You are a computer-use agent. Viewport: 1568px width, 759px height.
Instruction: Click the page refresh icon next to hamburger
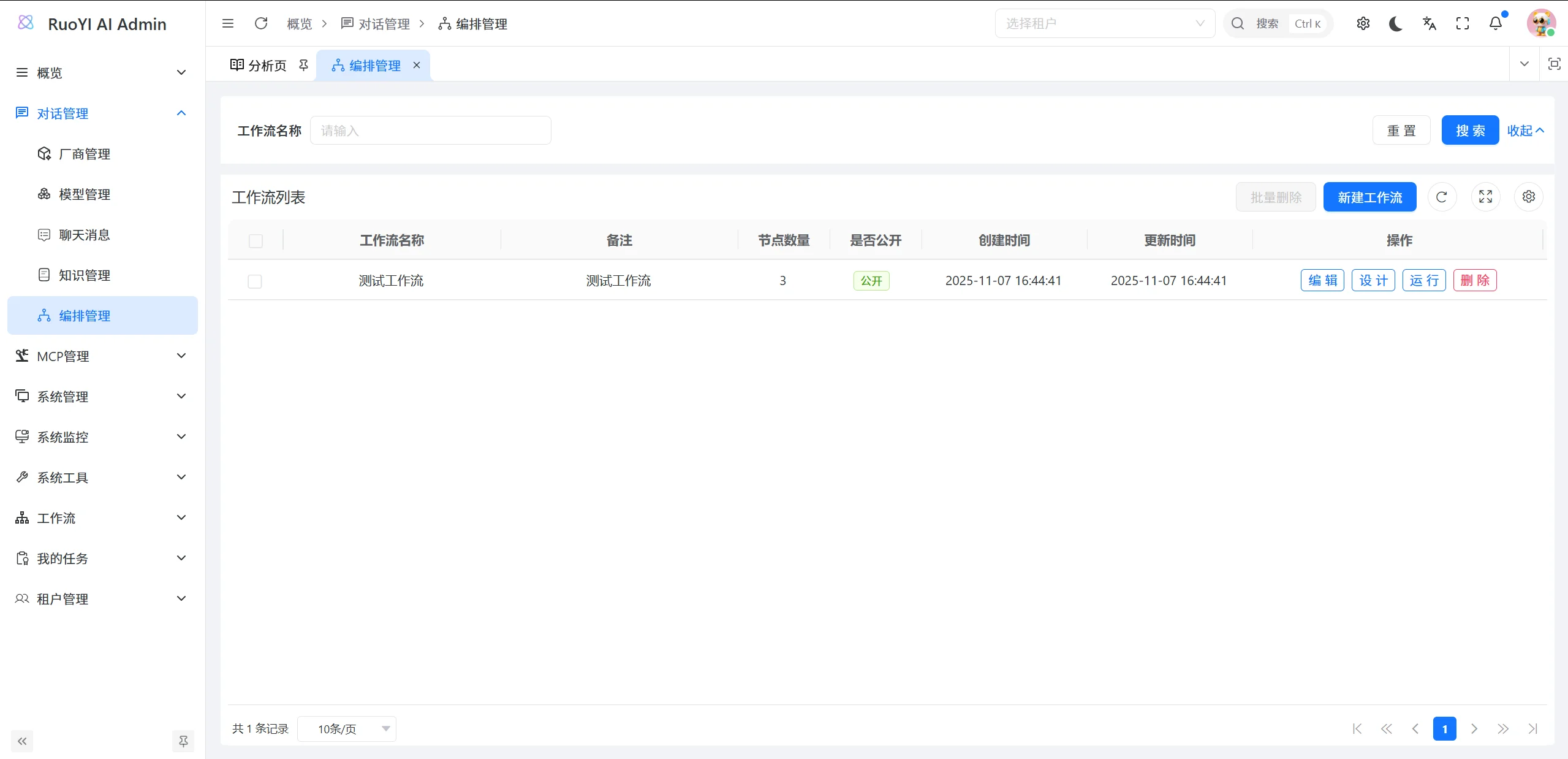[x=261, y=23]
